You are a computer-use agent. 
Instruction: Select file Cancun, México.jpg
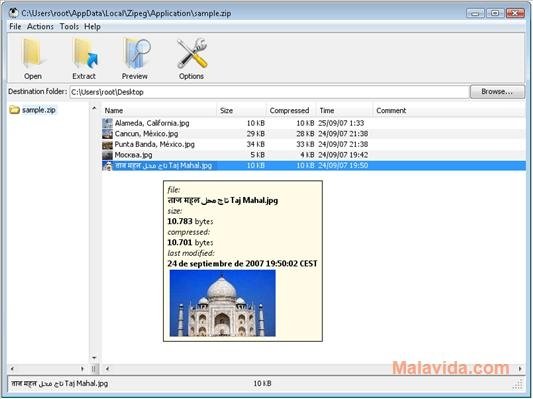tap(146, 134)
